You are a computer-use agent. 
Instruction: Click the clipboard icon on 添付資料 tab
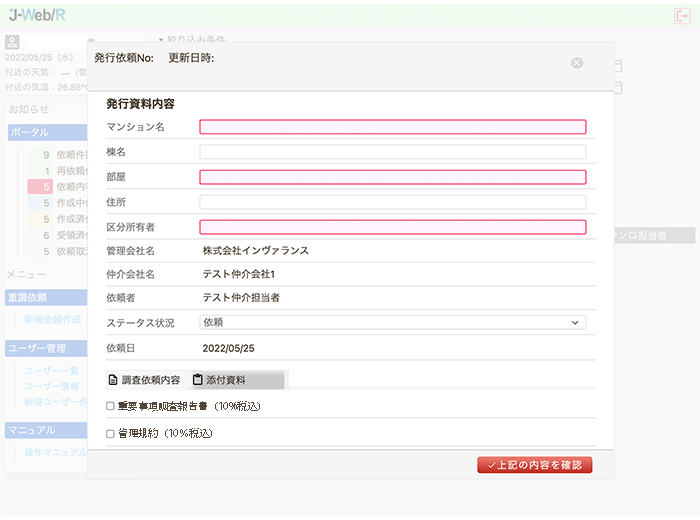pyautogui.click(x=197, y=380)
